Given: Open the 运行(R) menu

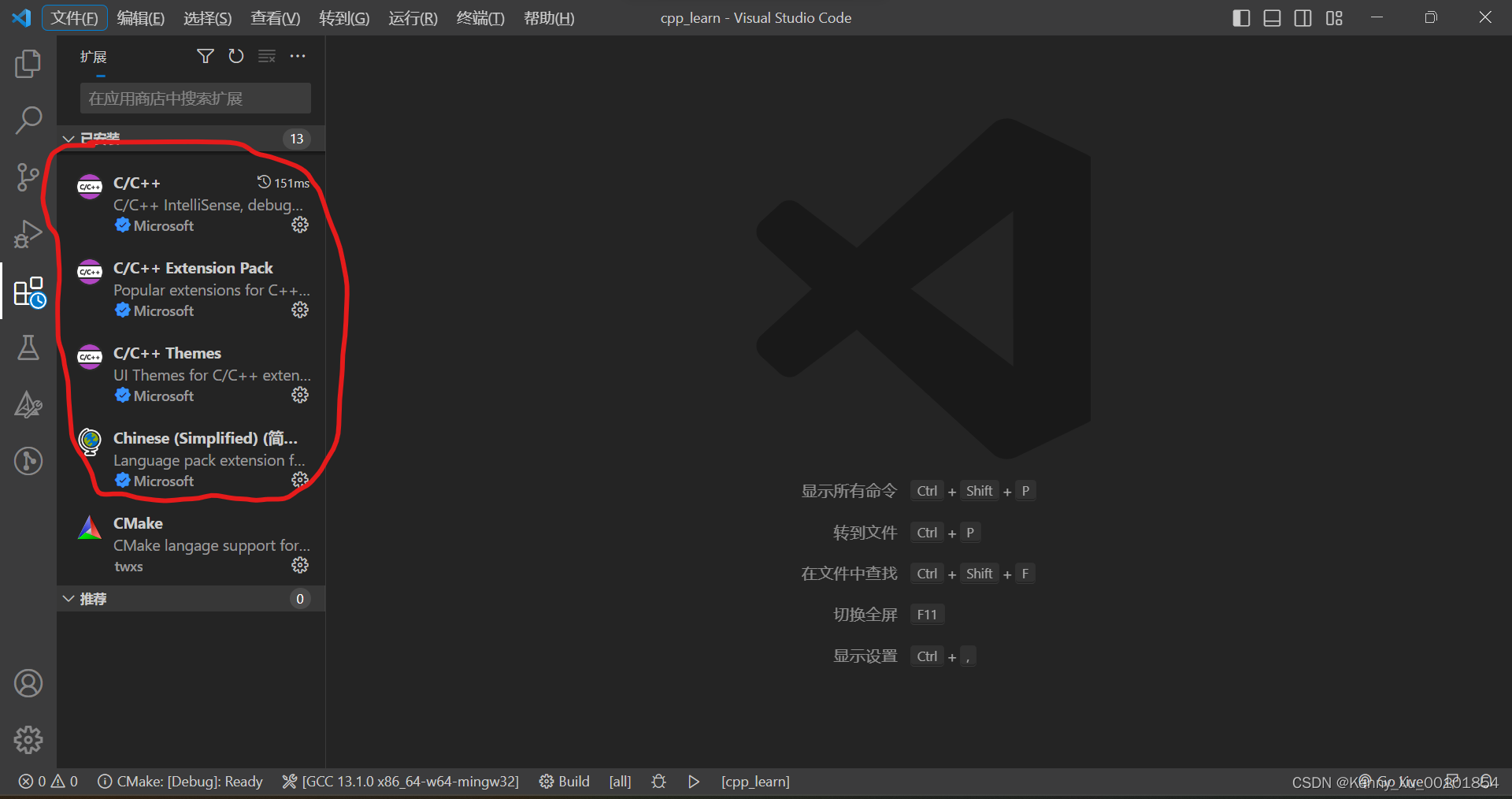Looking at the screenshot, I should pos(413,18).
